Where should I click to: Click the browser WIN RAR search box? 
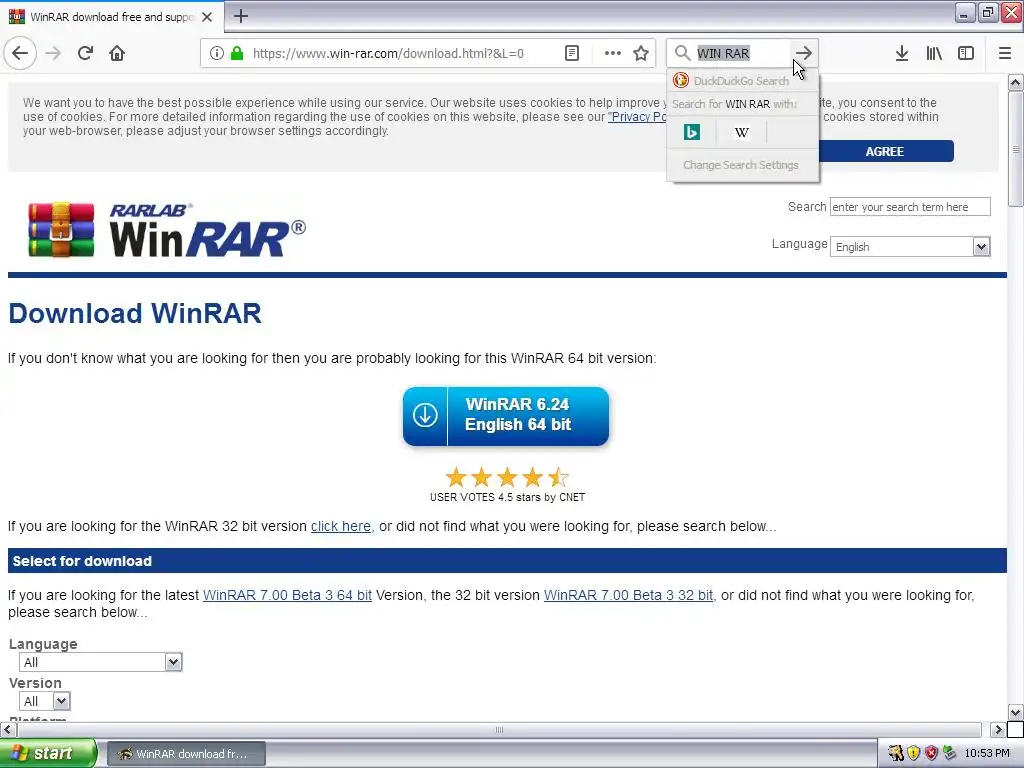point(741,53)
